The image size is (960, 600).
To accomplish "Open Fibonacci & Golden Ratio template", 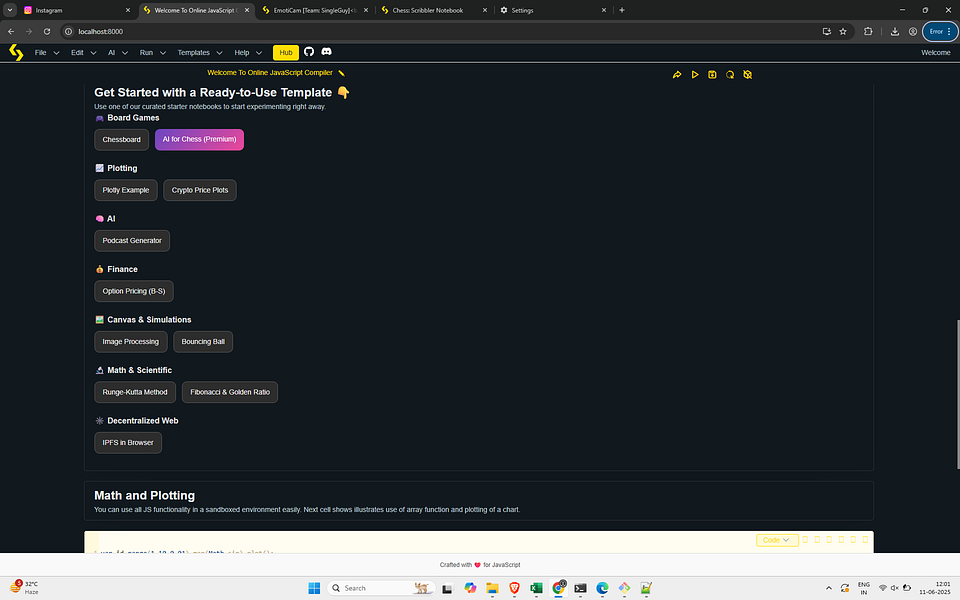I will pos(230,392).
